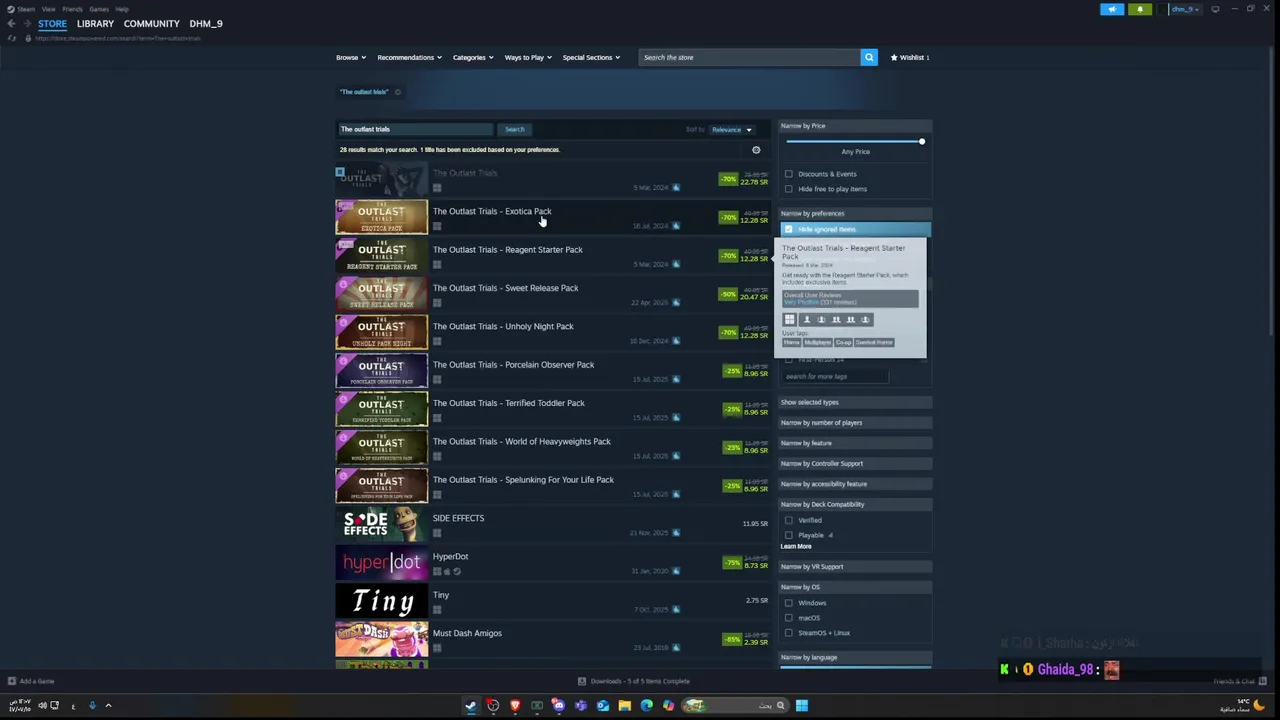The image size is (1280, 720).
Task: Open Brave browser from taskbar
Action: 515,705
